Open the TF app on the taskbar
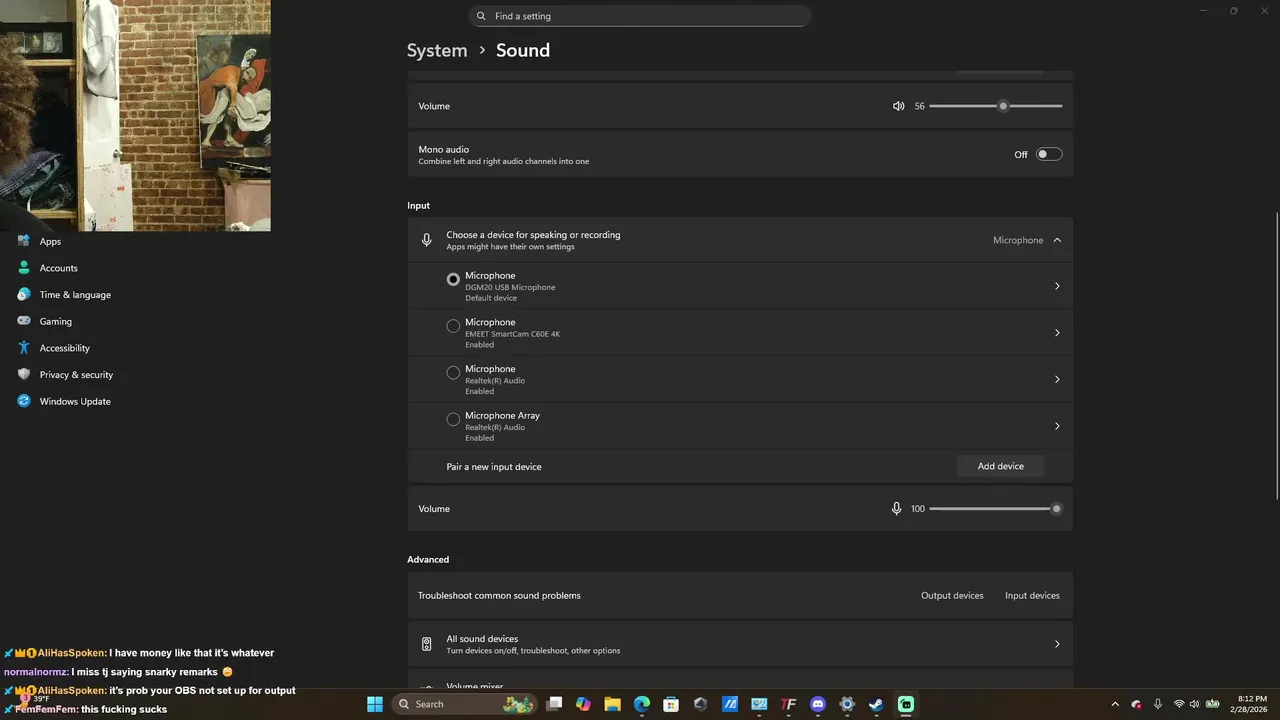This screenshot has width=1280, height=720. pyautogui.click(x=788, y=704)
